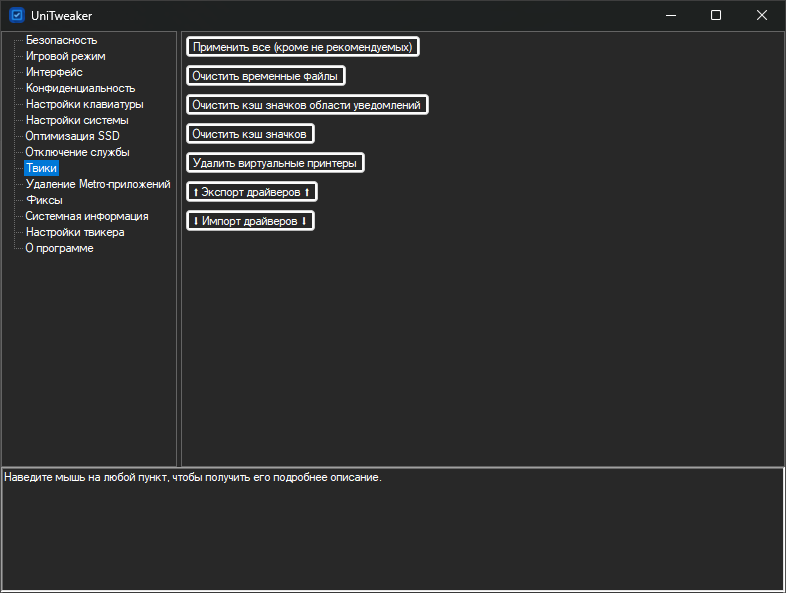The image size is (786, 593).
Task: Open Настройки твикера
Action: 75,232
